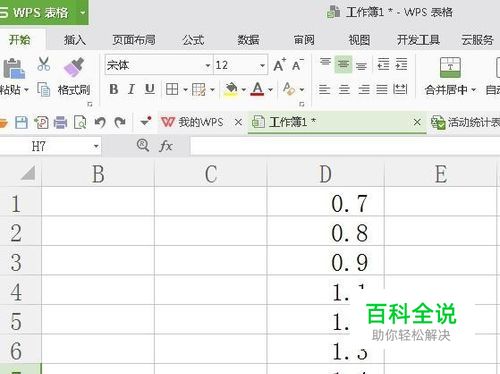This screenshot has height=374, width=500.
Task: Open the 开始 ribbon tab
Action: [x=20, y=40]
